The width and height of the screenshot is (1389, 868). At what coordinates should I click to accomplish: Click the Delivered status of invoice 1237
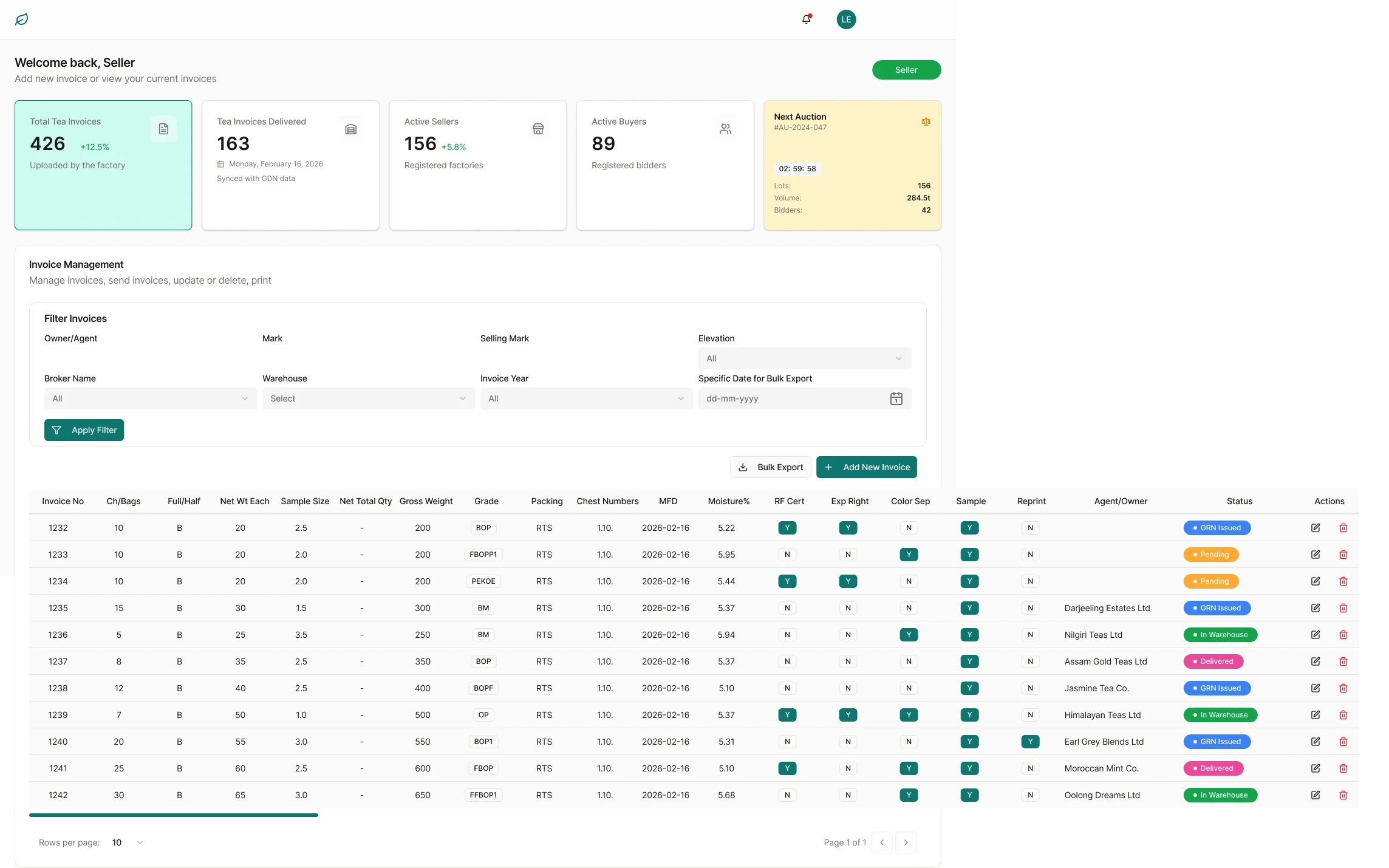pyautogui.click(x=1213, y=661)
